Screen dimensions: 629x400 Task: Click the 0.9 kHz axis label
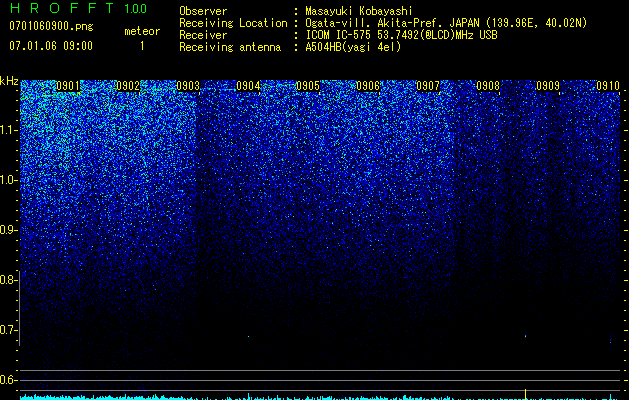pos(7,230)
